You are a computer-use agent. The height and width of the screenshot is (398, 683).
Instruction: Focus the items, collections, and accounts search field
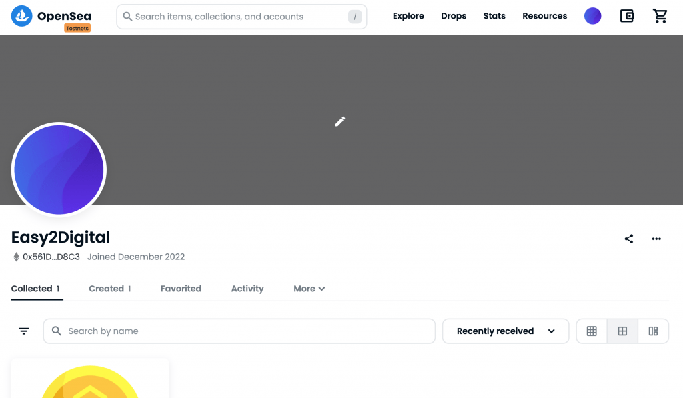point(242,17)
